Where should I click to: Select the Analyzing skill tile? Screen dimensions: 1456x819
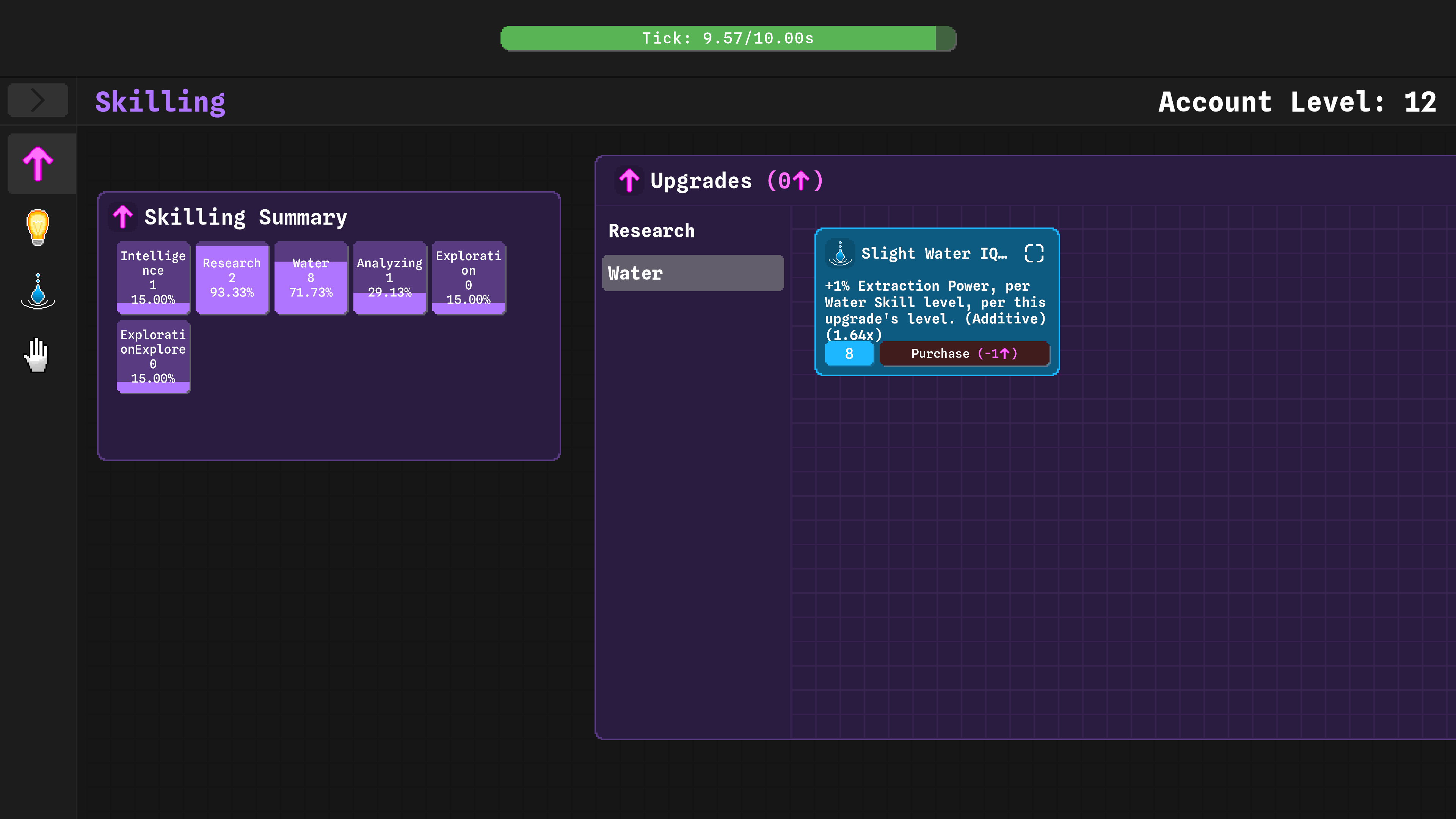tap(389, 278)
